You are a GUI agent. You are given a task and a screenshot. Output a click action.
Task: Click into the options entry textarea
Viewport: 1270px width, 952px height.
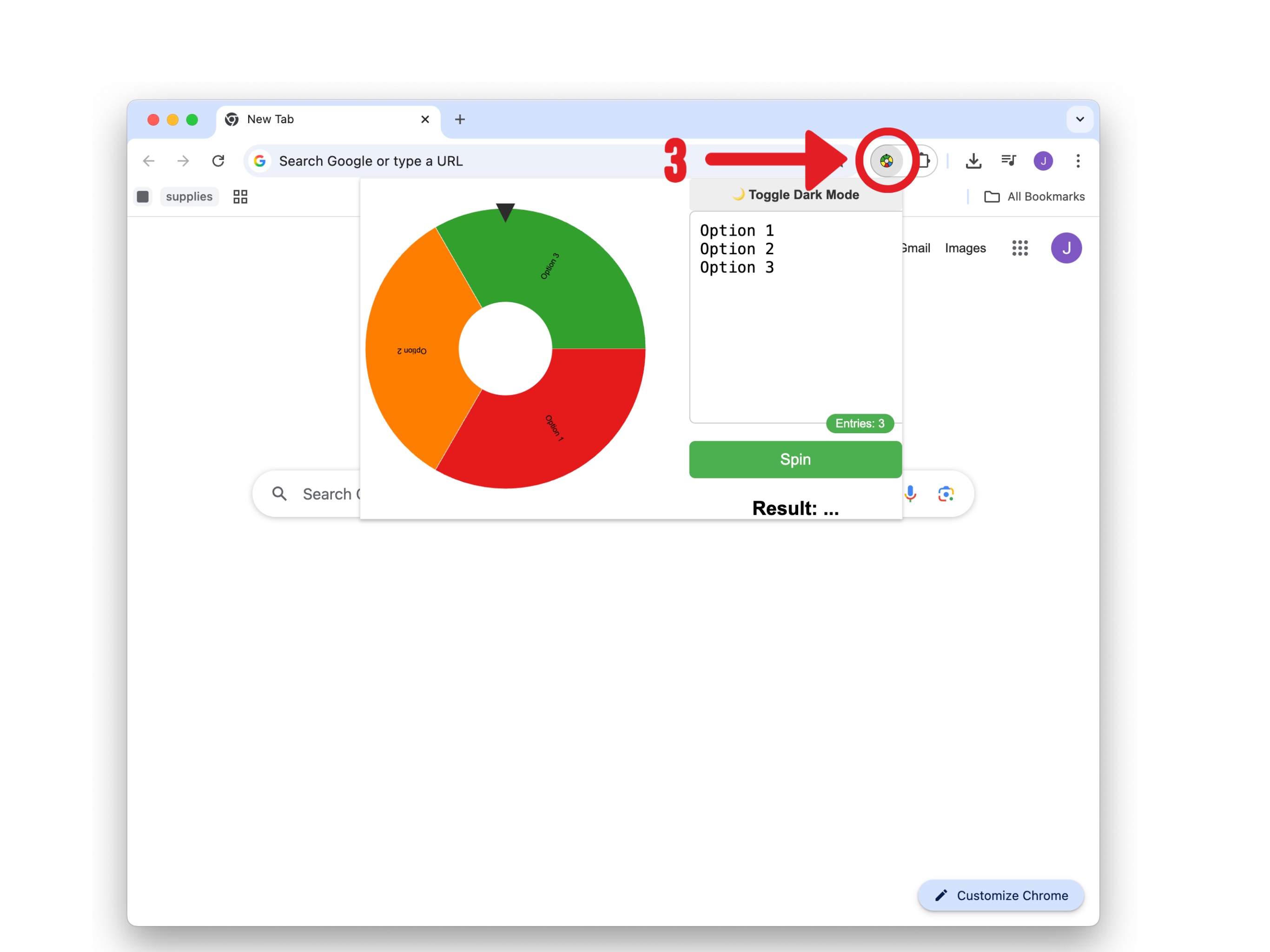[795, 317]
